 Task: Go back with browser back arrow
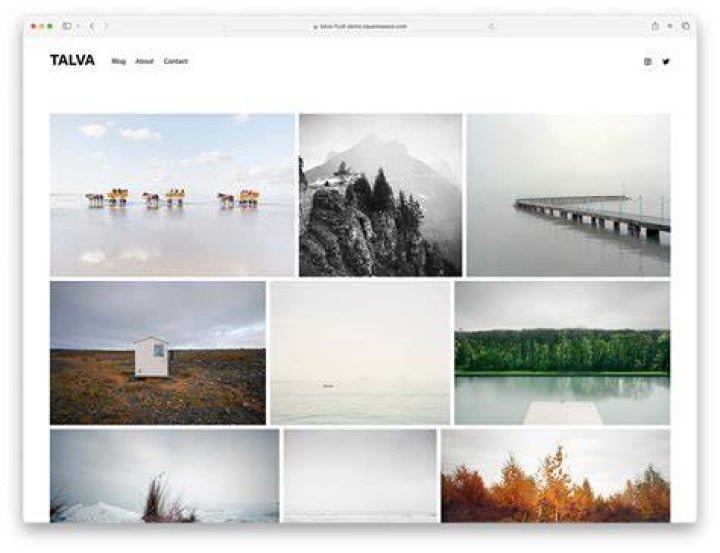click(92, 26)
